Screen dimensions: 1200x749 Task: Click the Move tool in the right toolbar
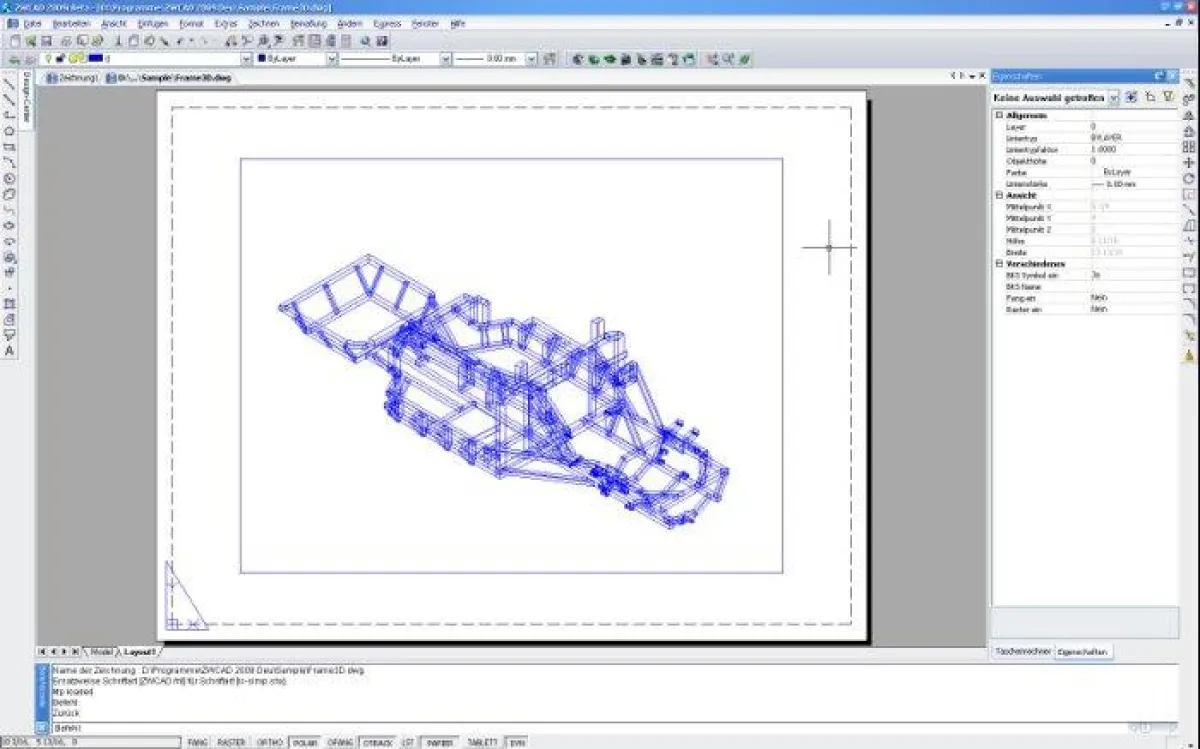1189,162
